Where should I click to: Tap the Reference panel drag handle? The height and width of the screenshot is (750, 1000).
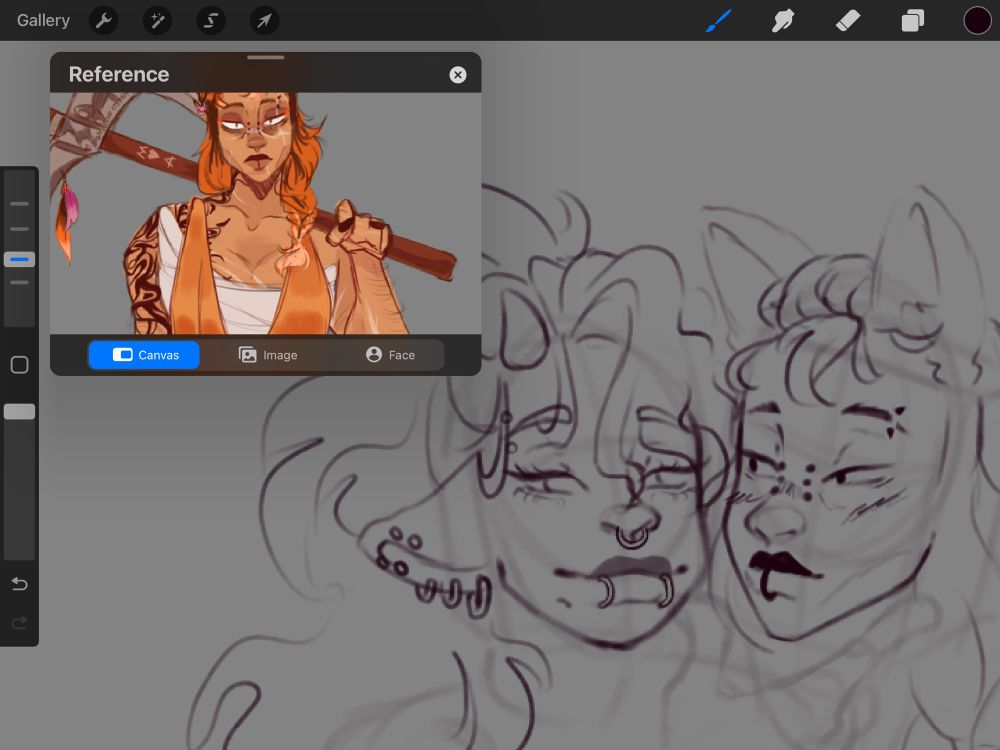click(265, 57)
